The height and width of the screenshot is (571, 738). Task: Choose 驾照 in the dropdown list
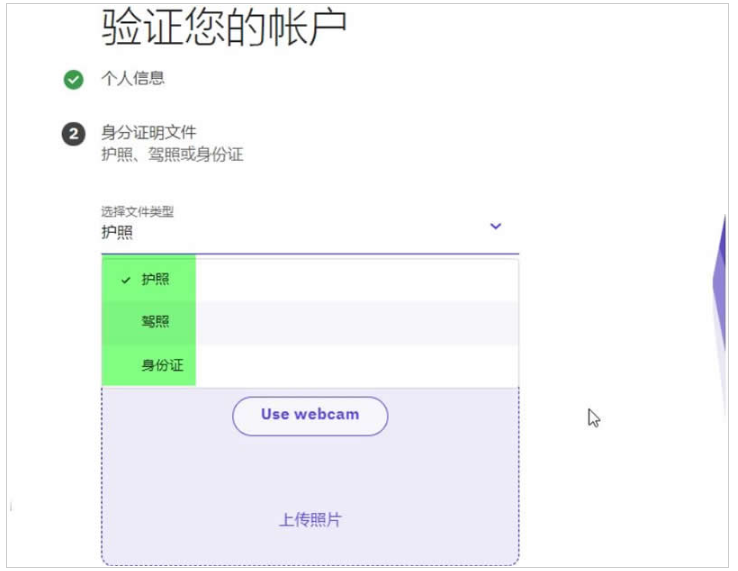pos(155,323)
